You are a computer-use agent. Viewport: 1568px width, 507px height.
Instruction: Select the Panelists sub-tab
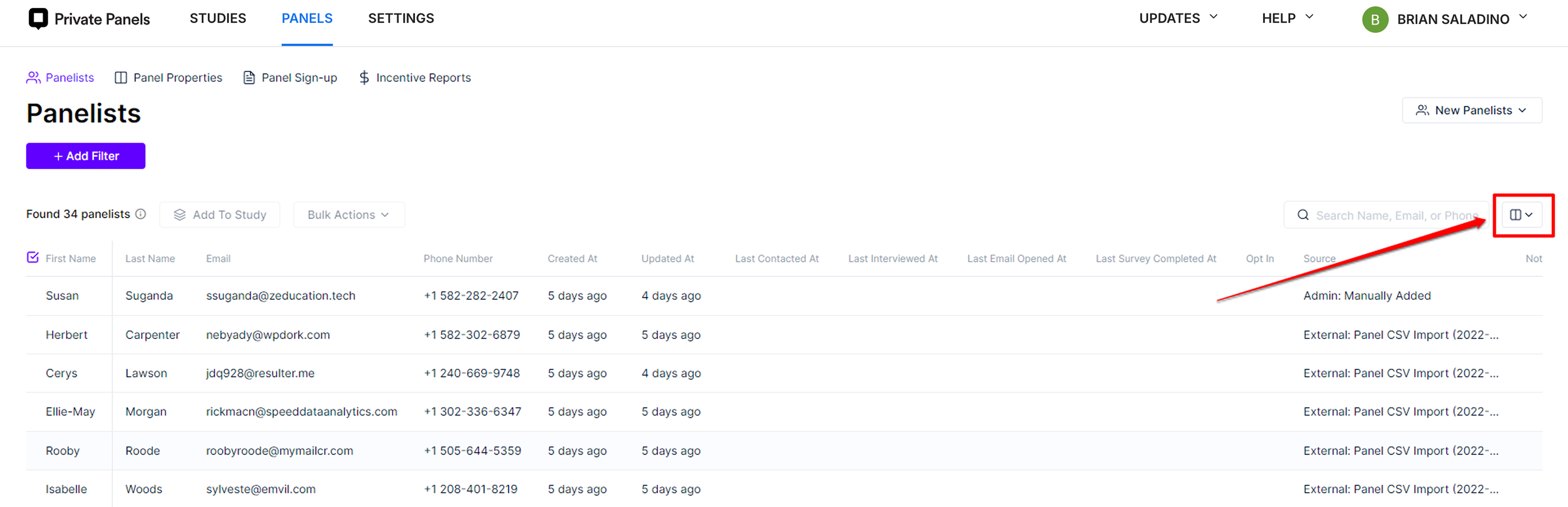click(x=60, y=78)
